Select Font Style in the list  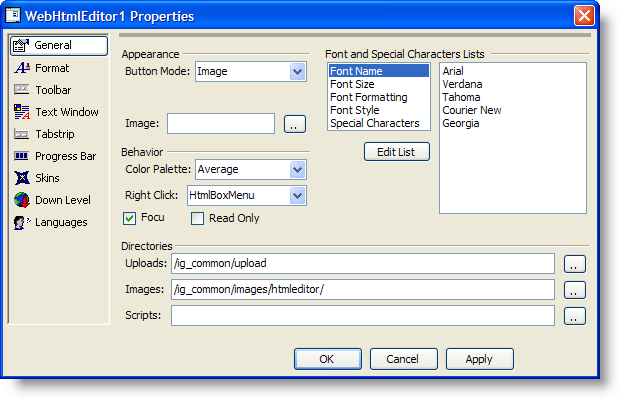tap(378, 110)
